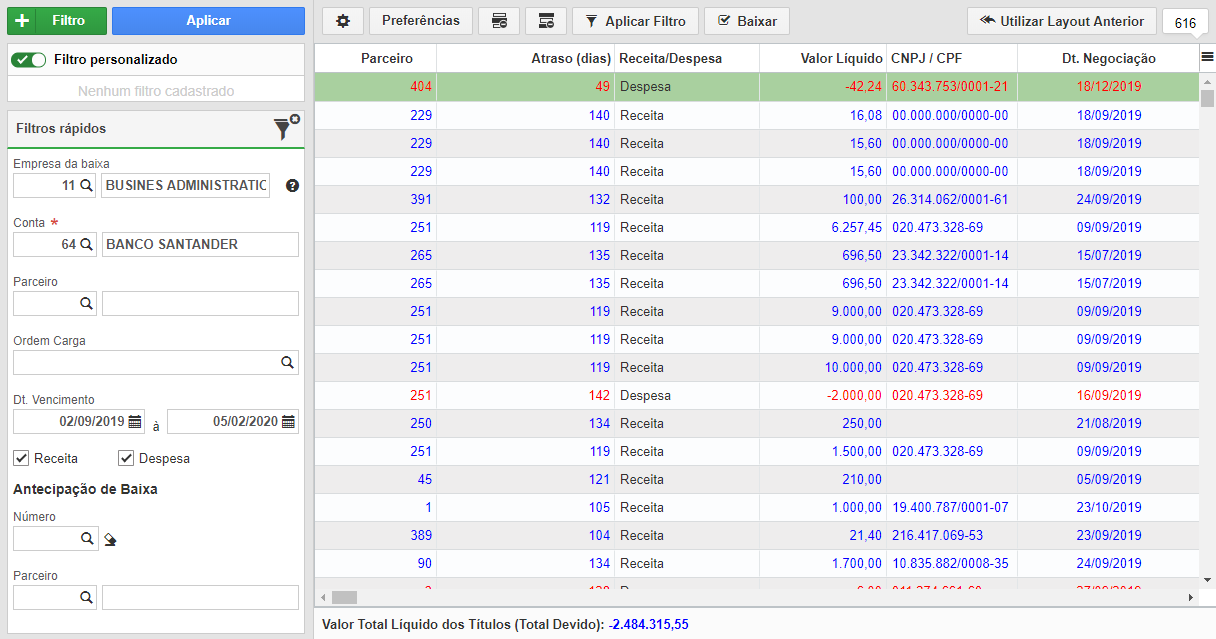This screenshot has width=1216, height=639.
Task: Click horizontal scrollbar right arrow of grid
Action: [1190, 597]
